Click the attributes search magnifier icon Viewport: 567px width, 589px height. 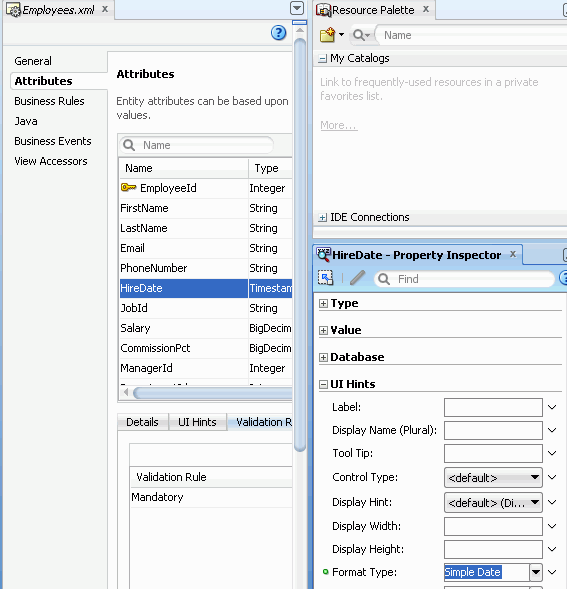coord(129,145)
